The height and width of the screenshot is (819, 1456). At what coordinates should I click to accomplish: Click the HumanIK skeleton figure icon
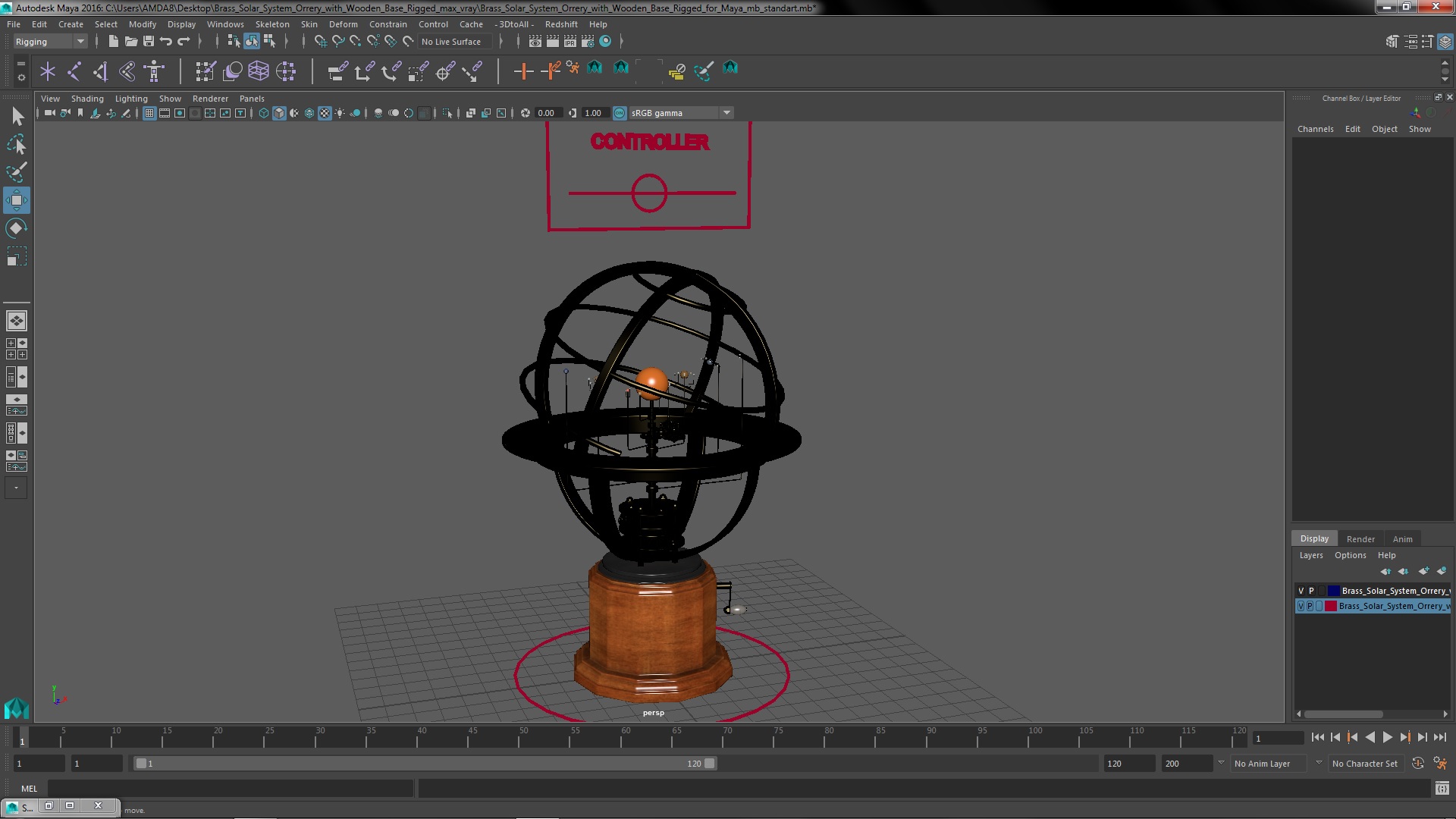[154, 72]
